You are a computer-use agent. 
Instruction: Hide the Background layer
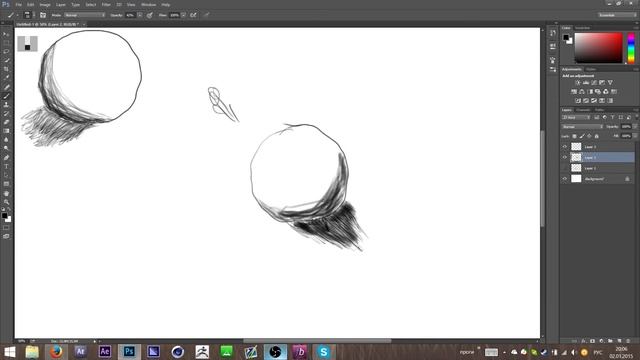565,179
